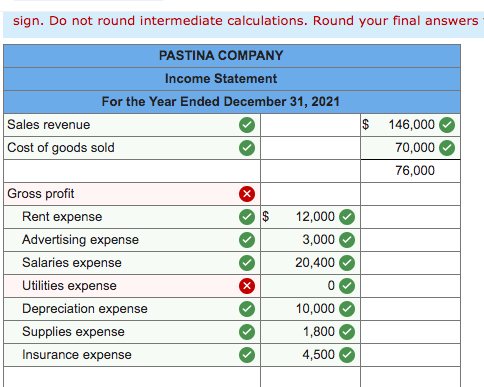
Task: Click the 20,400 salaries expense amount
Action: coord(315,263)
